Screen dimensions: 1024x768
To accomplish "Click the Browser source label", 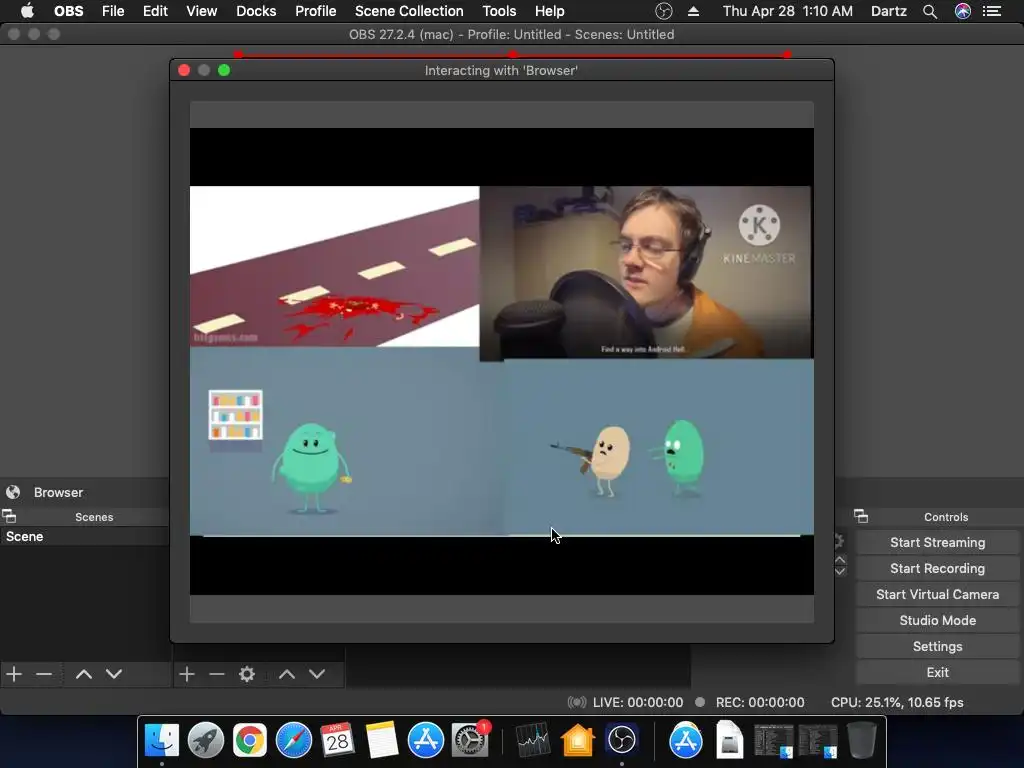I will (x=58, y=492).
